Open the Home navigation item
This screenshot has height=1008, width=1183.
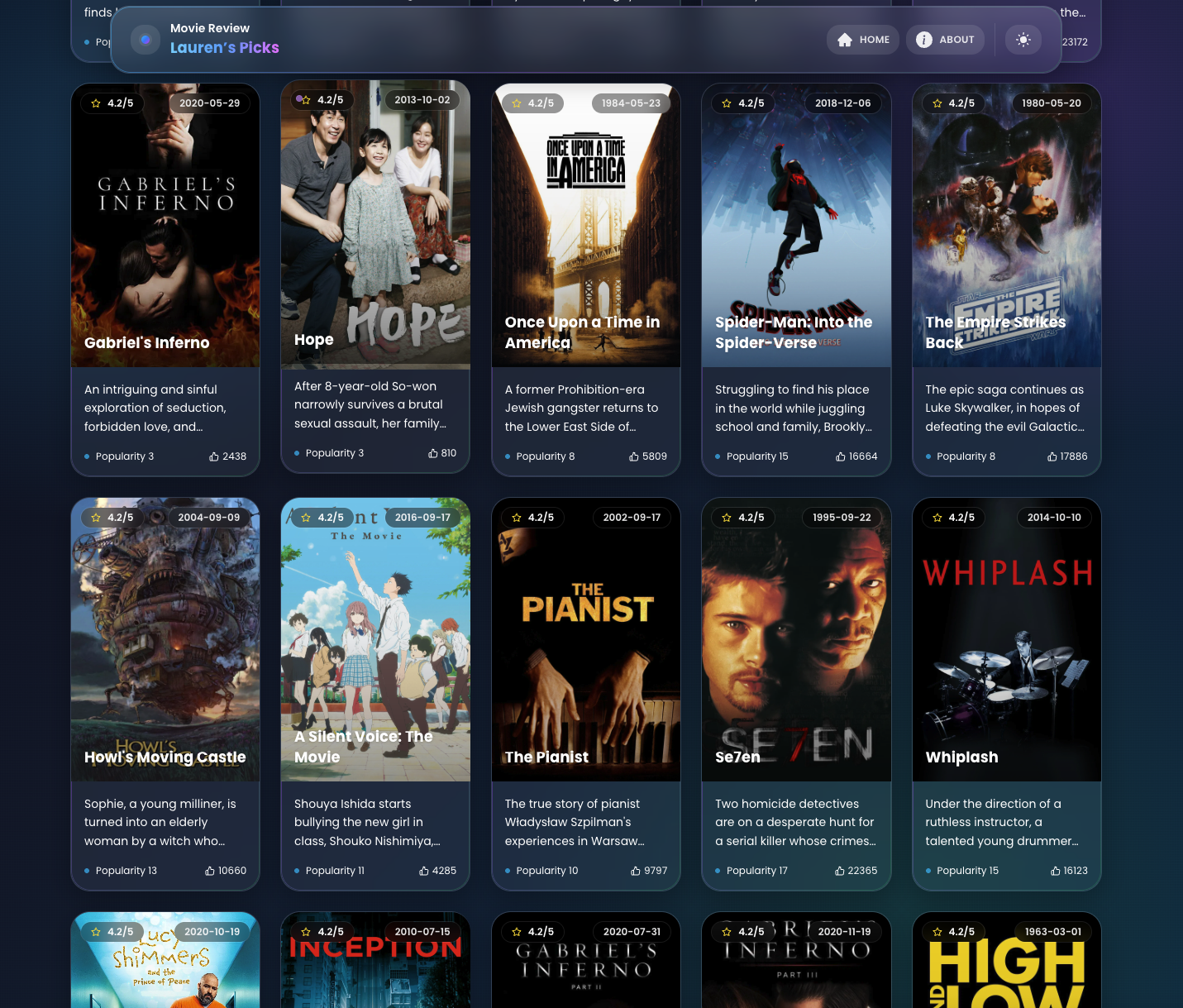click(x=862, y=40)
